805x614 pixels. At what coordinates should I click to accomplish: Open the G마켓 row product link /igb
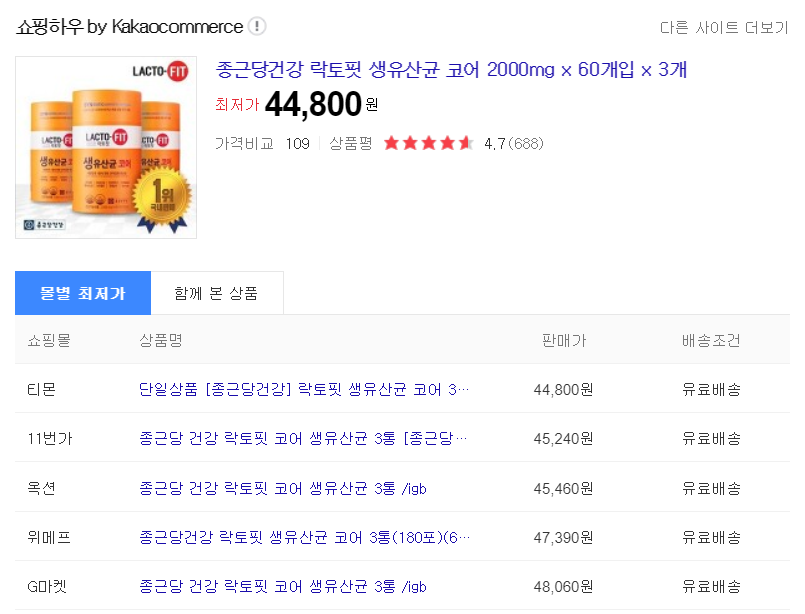283,587
